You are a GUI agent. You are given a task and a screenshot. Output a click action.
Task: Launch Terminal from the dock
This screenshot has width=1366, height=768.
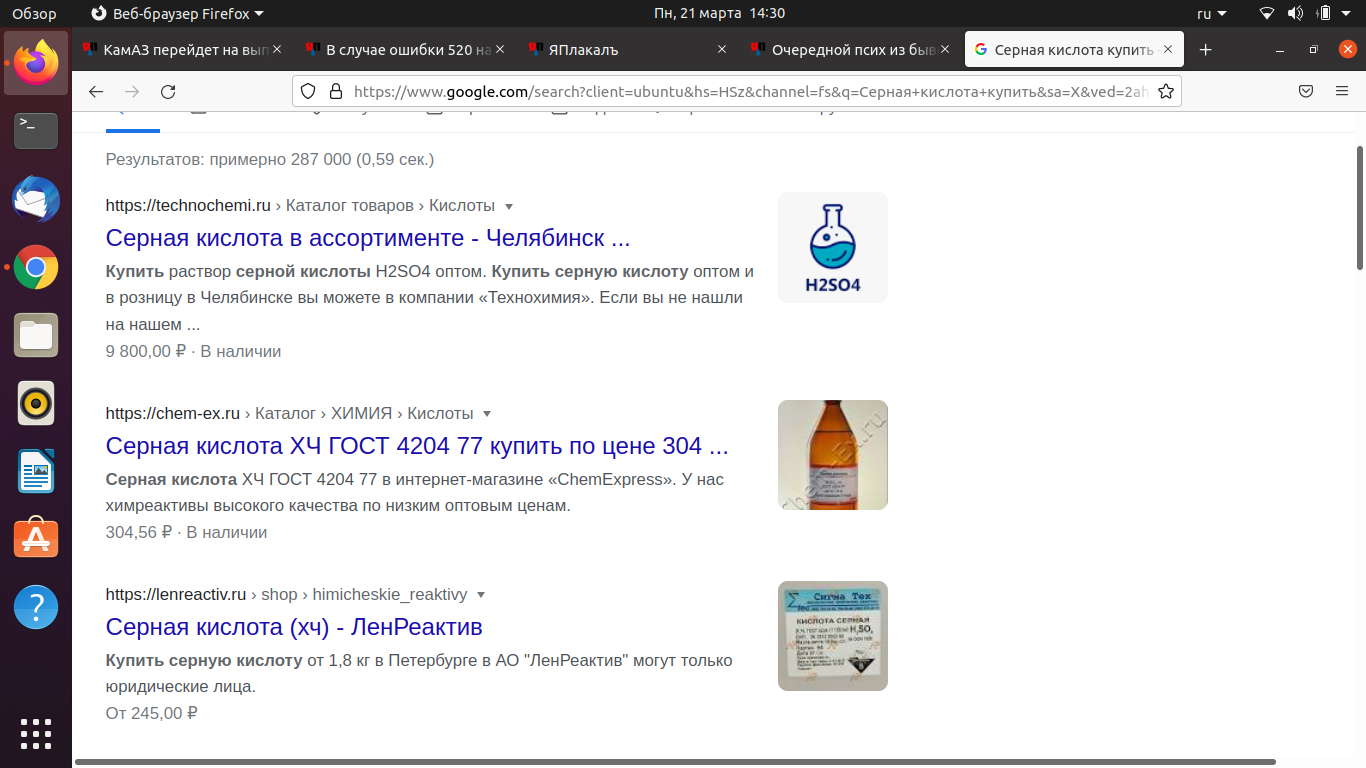point(36,130)
